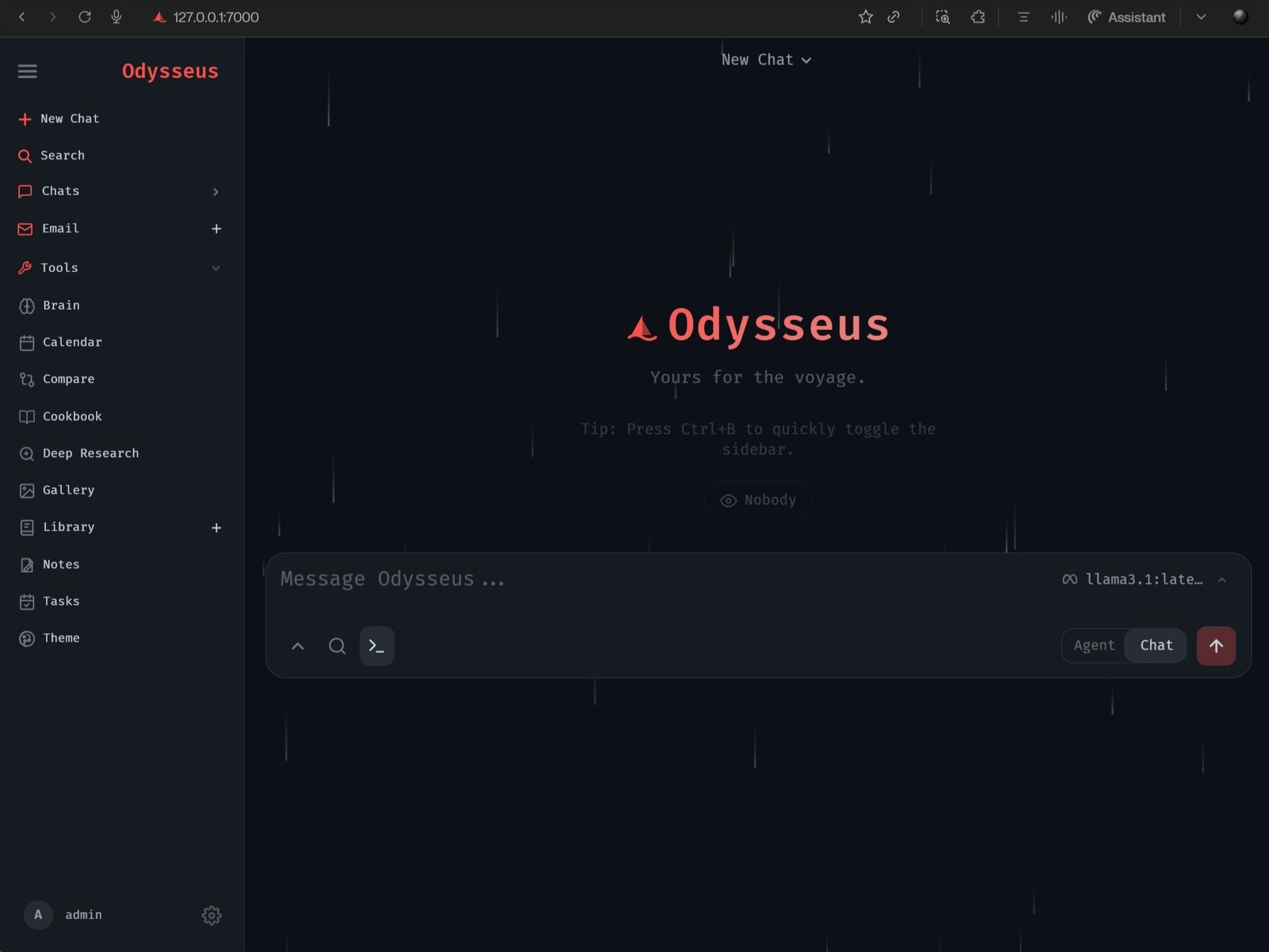This screenshot has width=1269, height=952.
Task: Click the red plus New Chat icon
Action: (24, 119)
